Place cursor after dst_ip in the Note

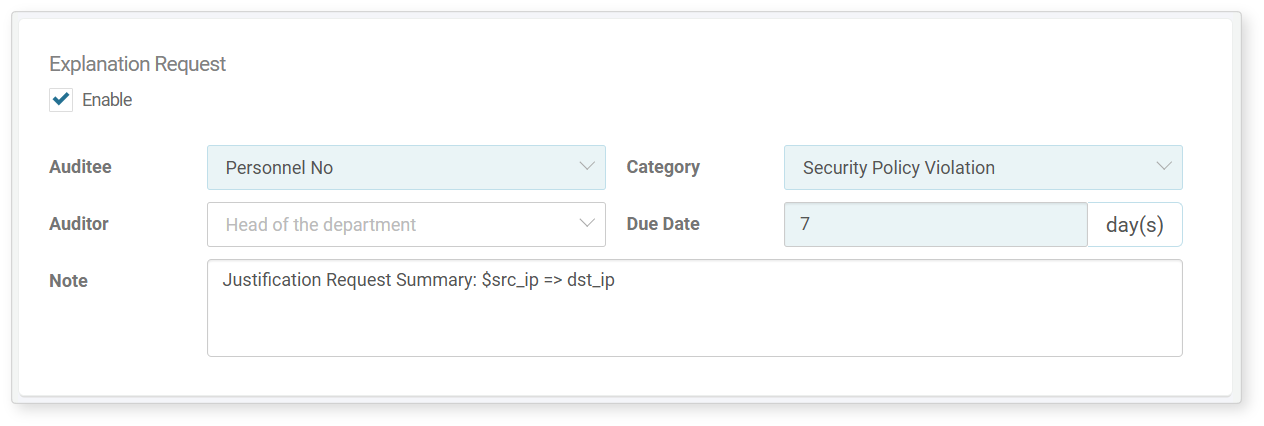tap(616, 281)
